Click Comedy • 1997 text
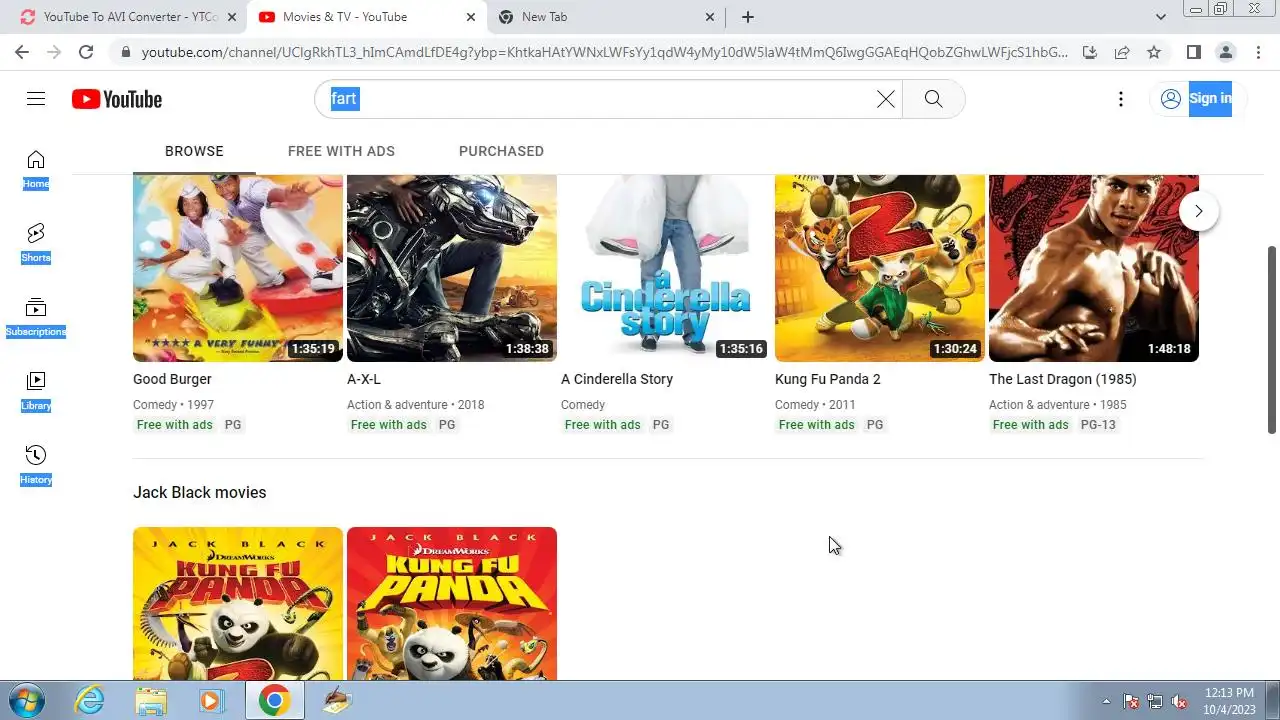This screenshot has height=720, width=1280. point(173,405)
